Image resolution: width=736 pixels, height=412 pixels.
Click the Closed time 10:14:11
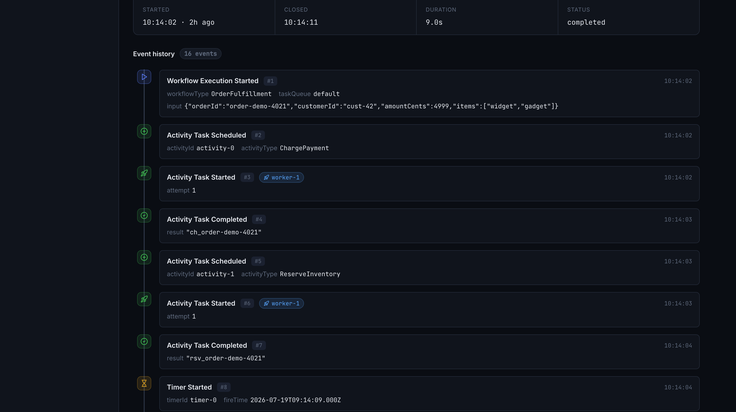[x=301, y=23]
